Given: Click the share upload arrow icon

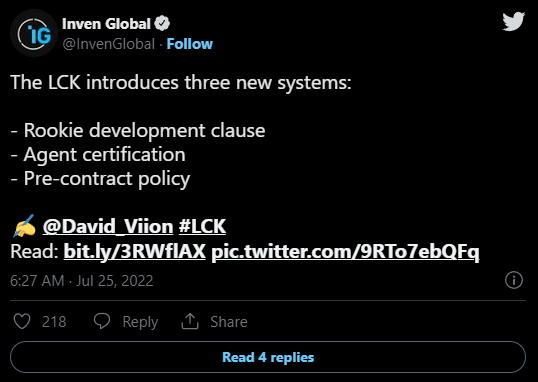Looking at the screenshot, I should pyautogui.click(x=190, y=321).
